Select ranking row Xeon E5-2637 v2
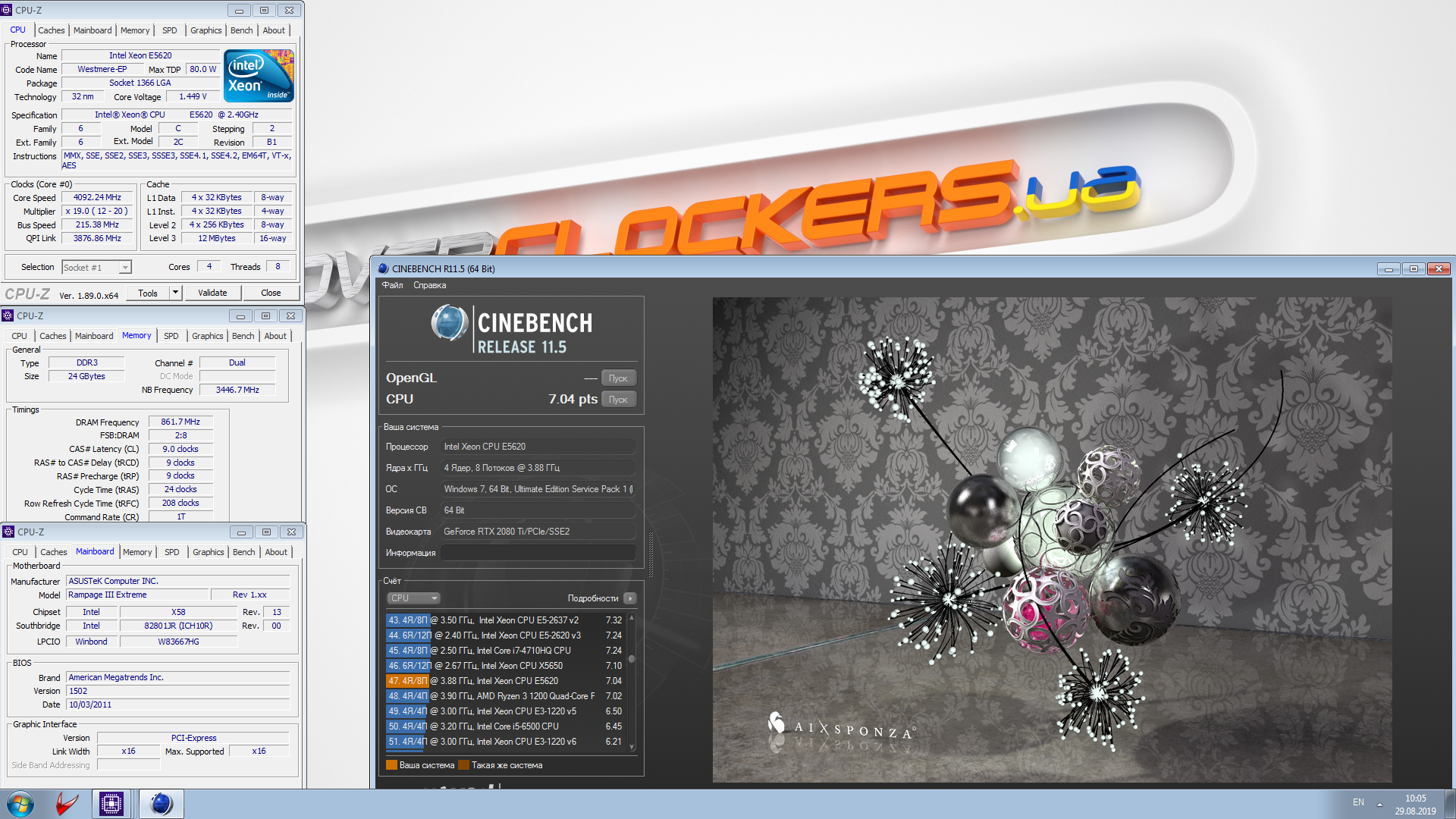 click(x=505, y=620)
